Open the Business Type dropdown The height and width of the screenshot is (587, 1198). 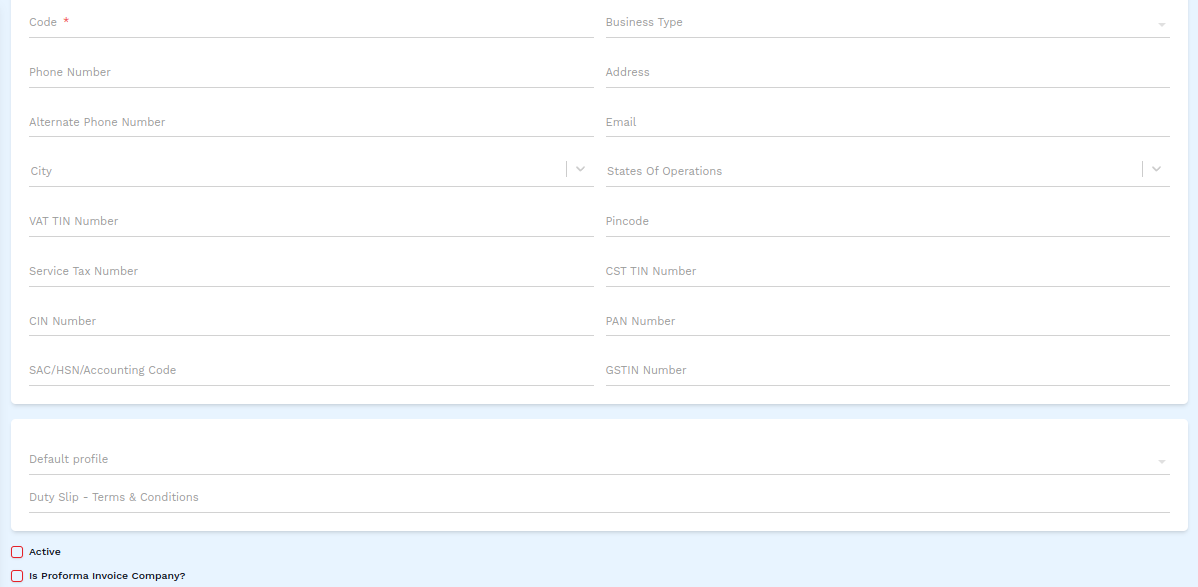886,23
